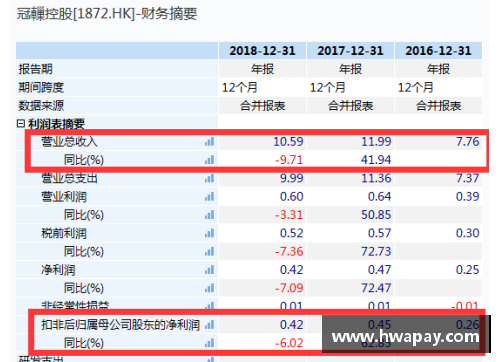Select 净利润 value 0.25

click(x=468, y=270)
